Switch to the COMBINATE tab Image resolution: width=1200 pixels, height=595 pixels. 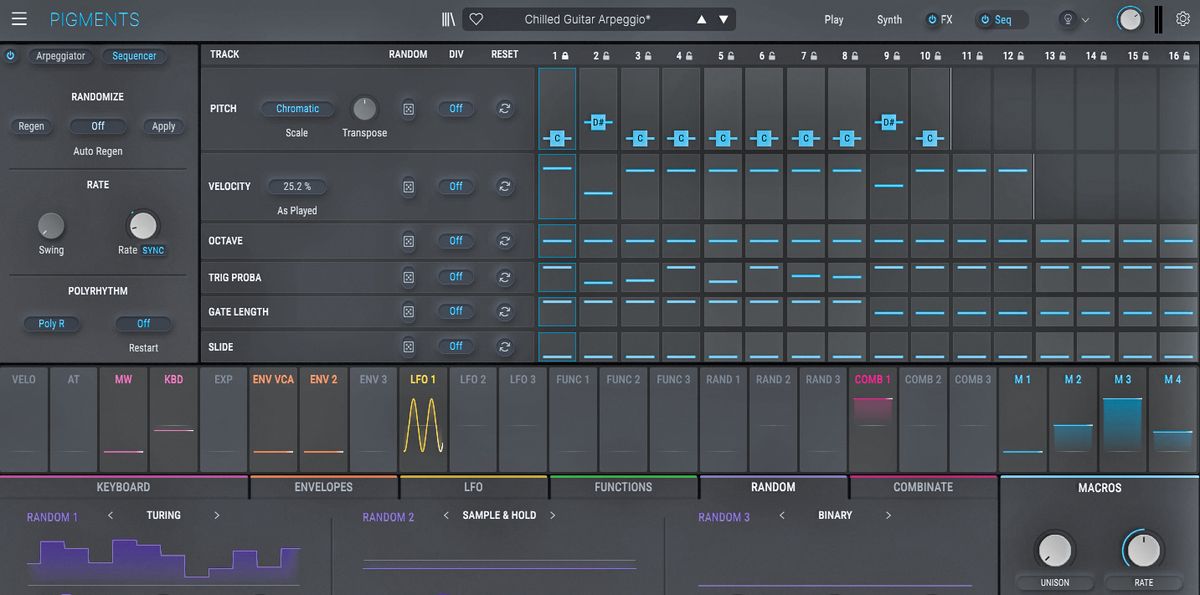coord(922,487)
